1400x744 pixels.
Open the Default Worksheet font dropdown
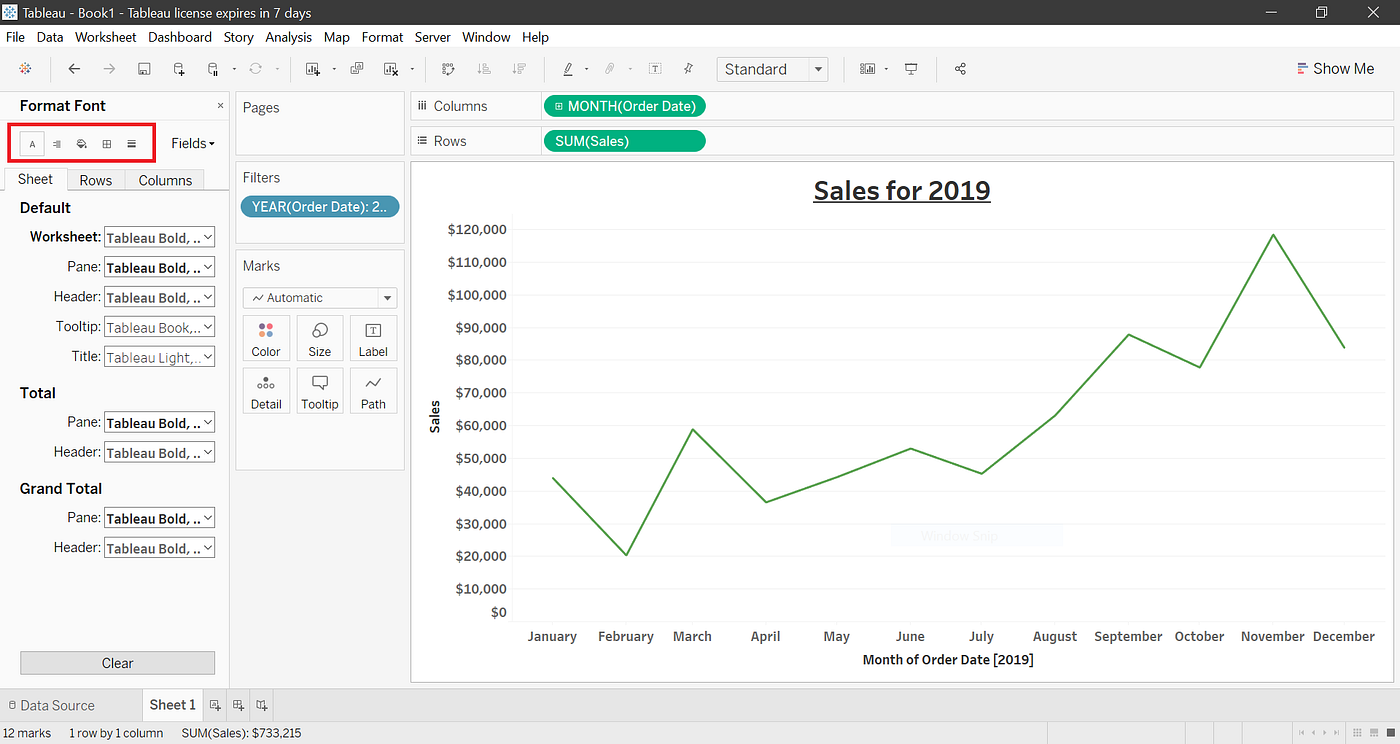click(x=159, y=237)
